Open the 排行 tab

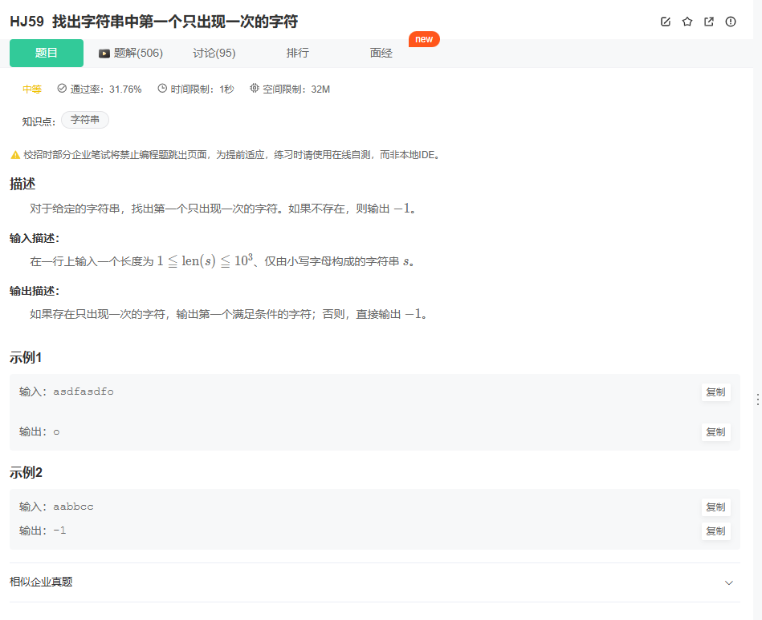point(297,53)
